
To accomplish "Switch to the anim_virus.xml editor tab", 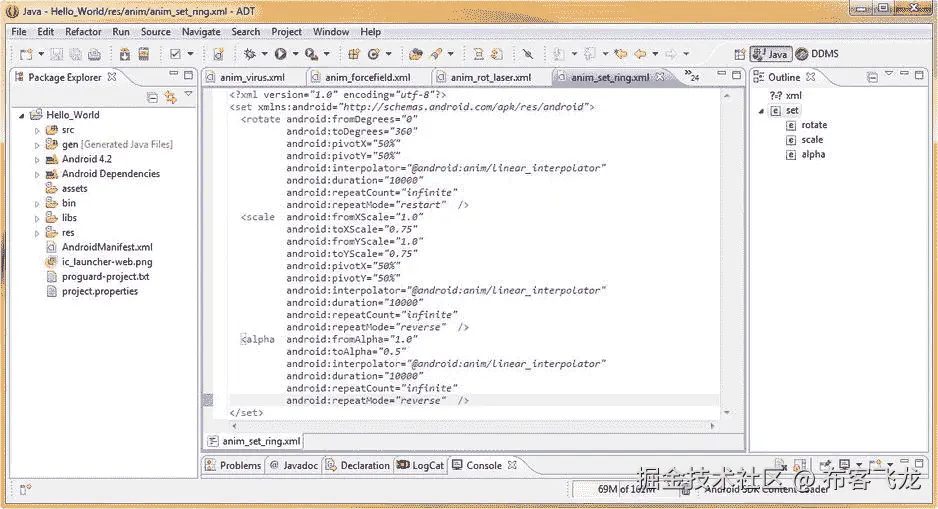I will point(252,77).
